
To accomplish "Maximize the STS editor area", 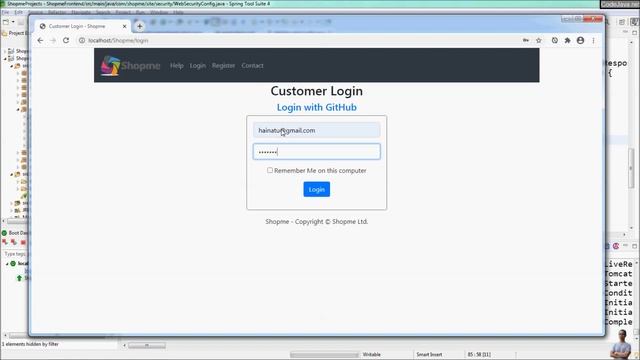I will pyautogui.click(x=634, y=32).
